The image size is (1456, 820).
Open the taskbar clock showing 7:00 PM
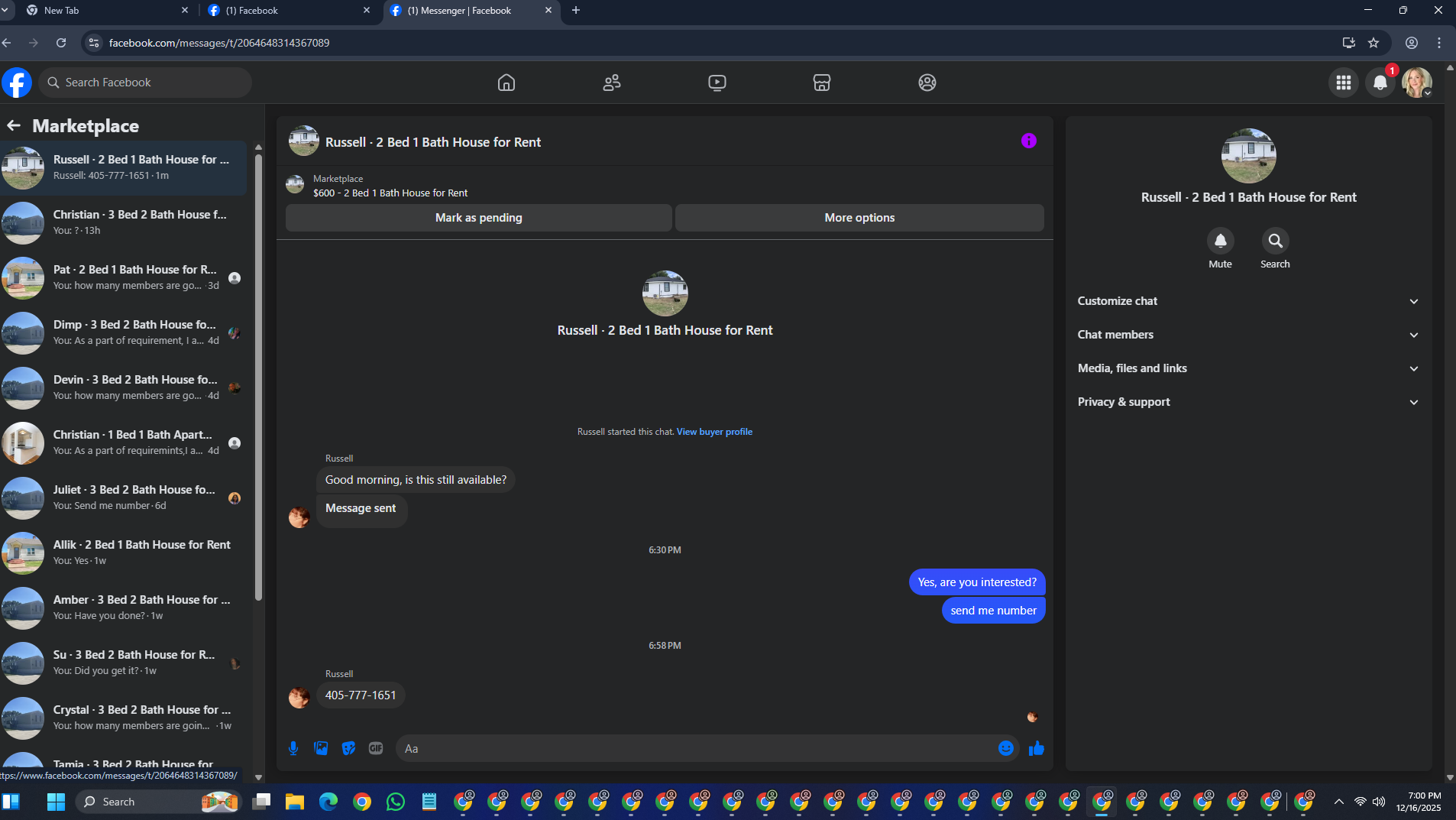[1419, 802]
